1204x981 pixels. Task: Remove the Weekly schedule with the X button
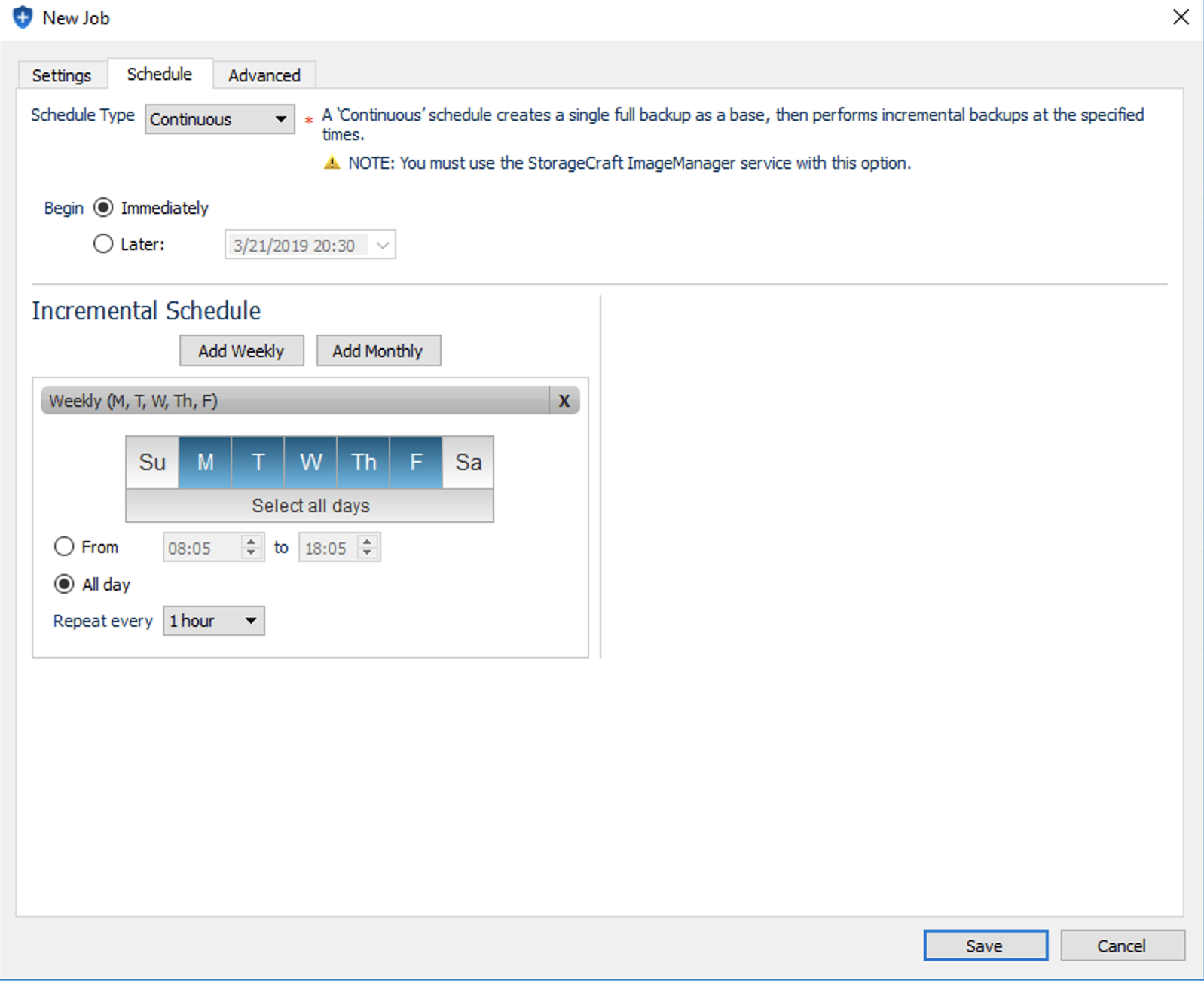tap(564, 401)
